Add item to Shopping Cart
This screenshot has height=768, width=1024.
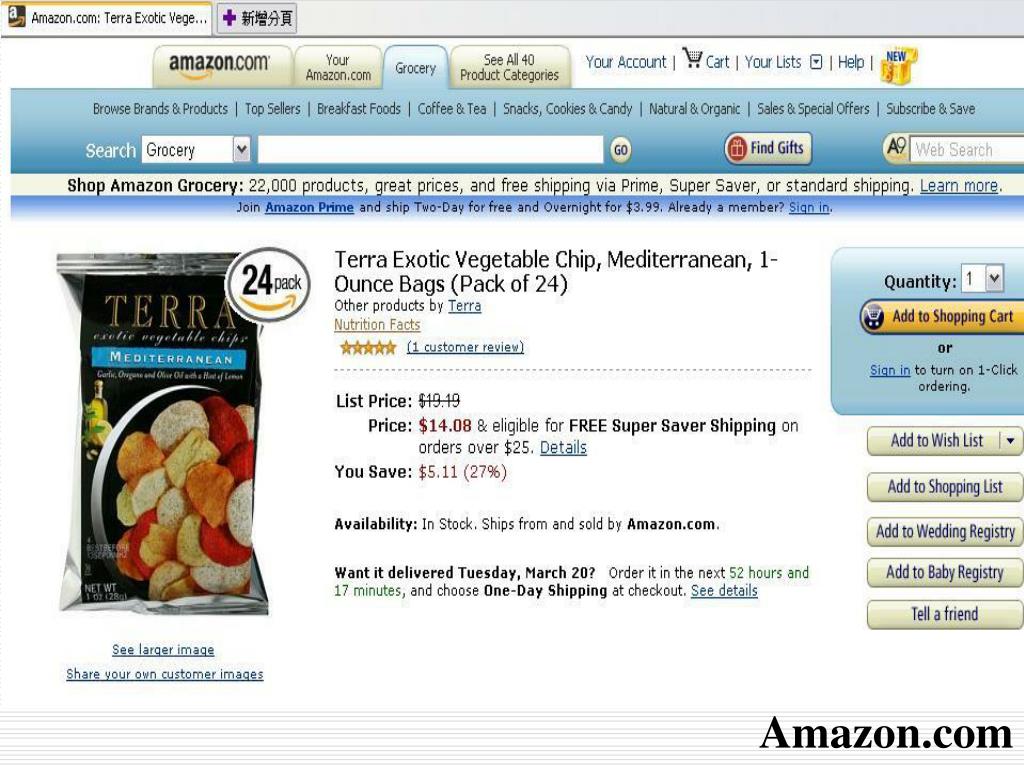(942, 317)
